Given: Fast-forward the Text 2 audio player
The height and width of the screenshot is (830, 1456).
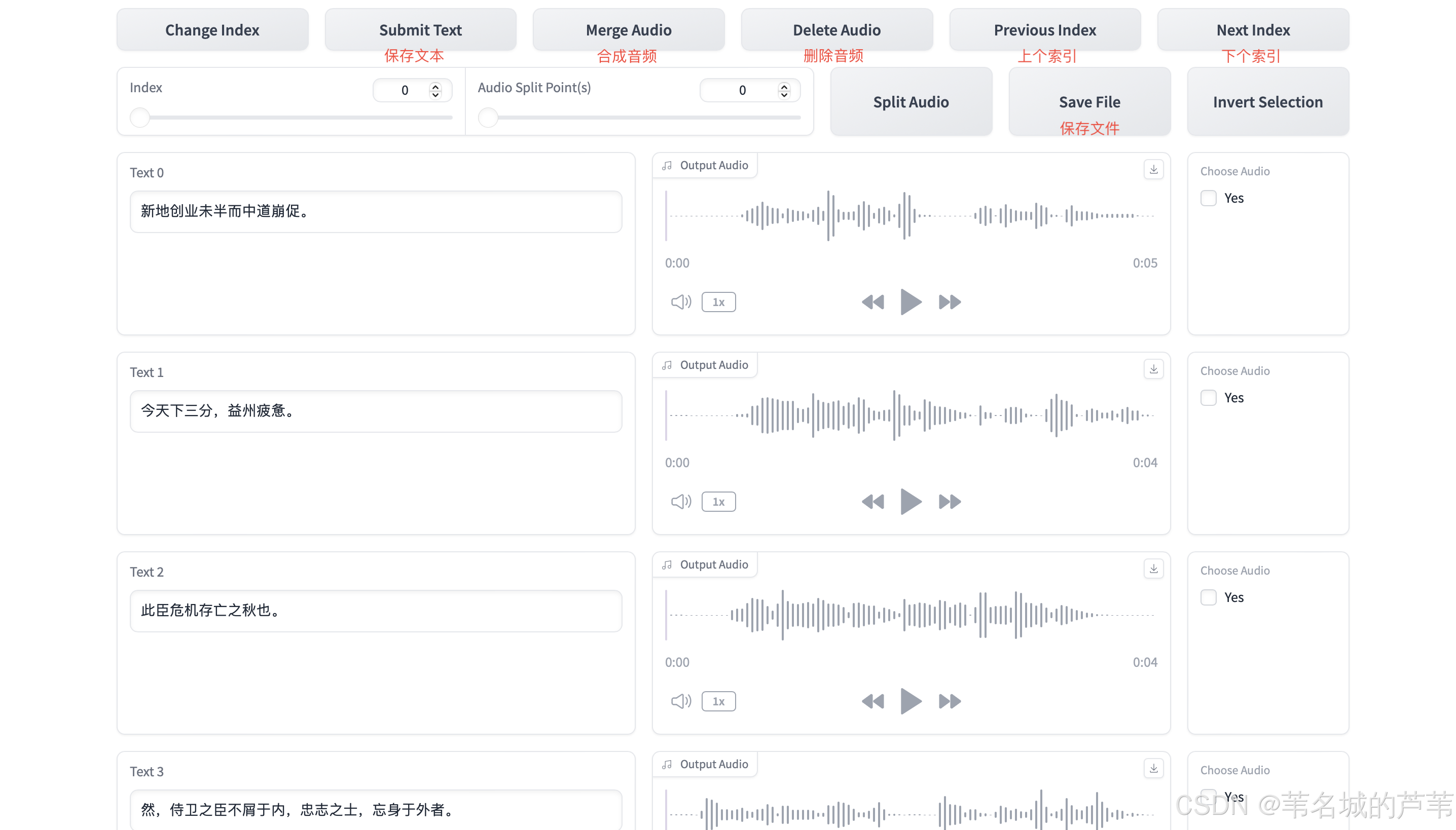Looking at the screenshot, I should click(x=949, y=701).
